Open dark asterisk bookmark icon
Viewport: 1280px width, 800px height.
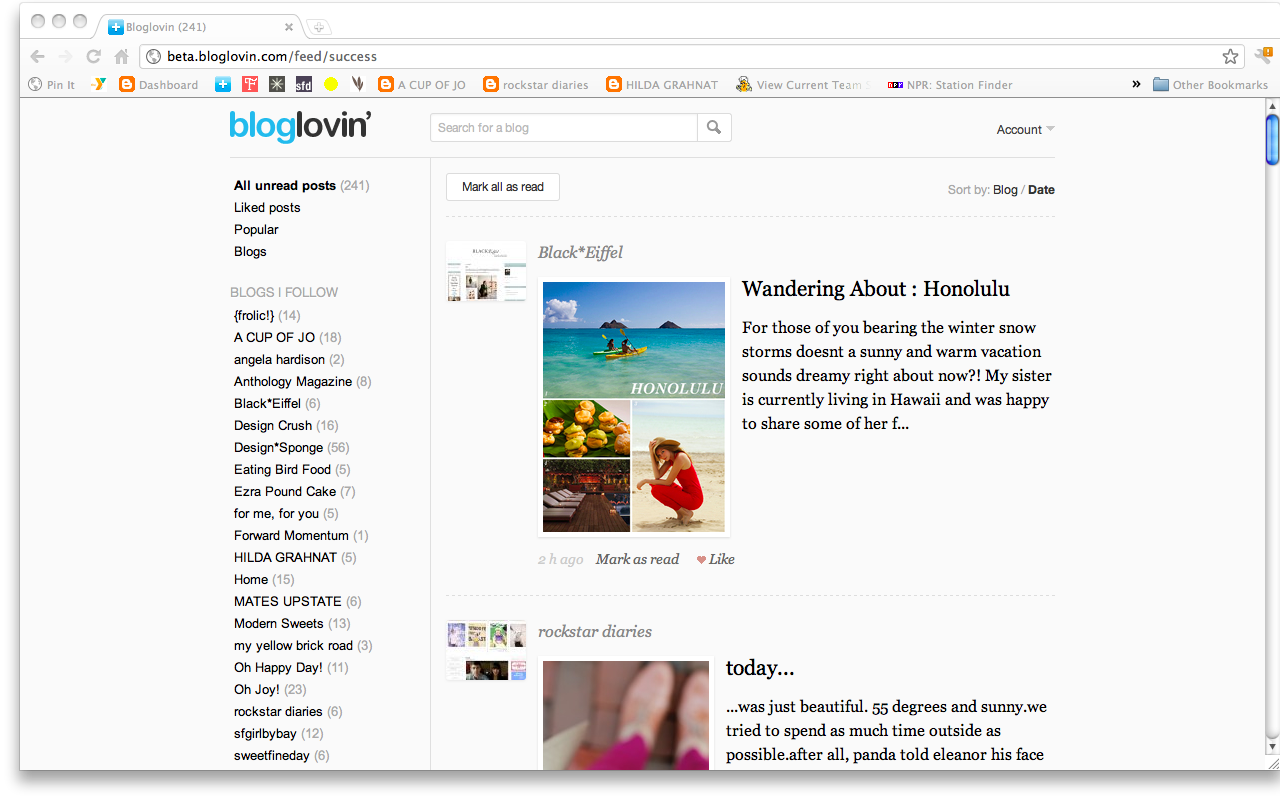277,85
